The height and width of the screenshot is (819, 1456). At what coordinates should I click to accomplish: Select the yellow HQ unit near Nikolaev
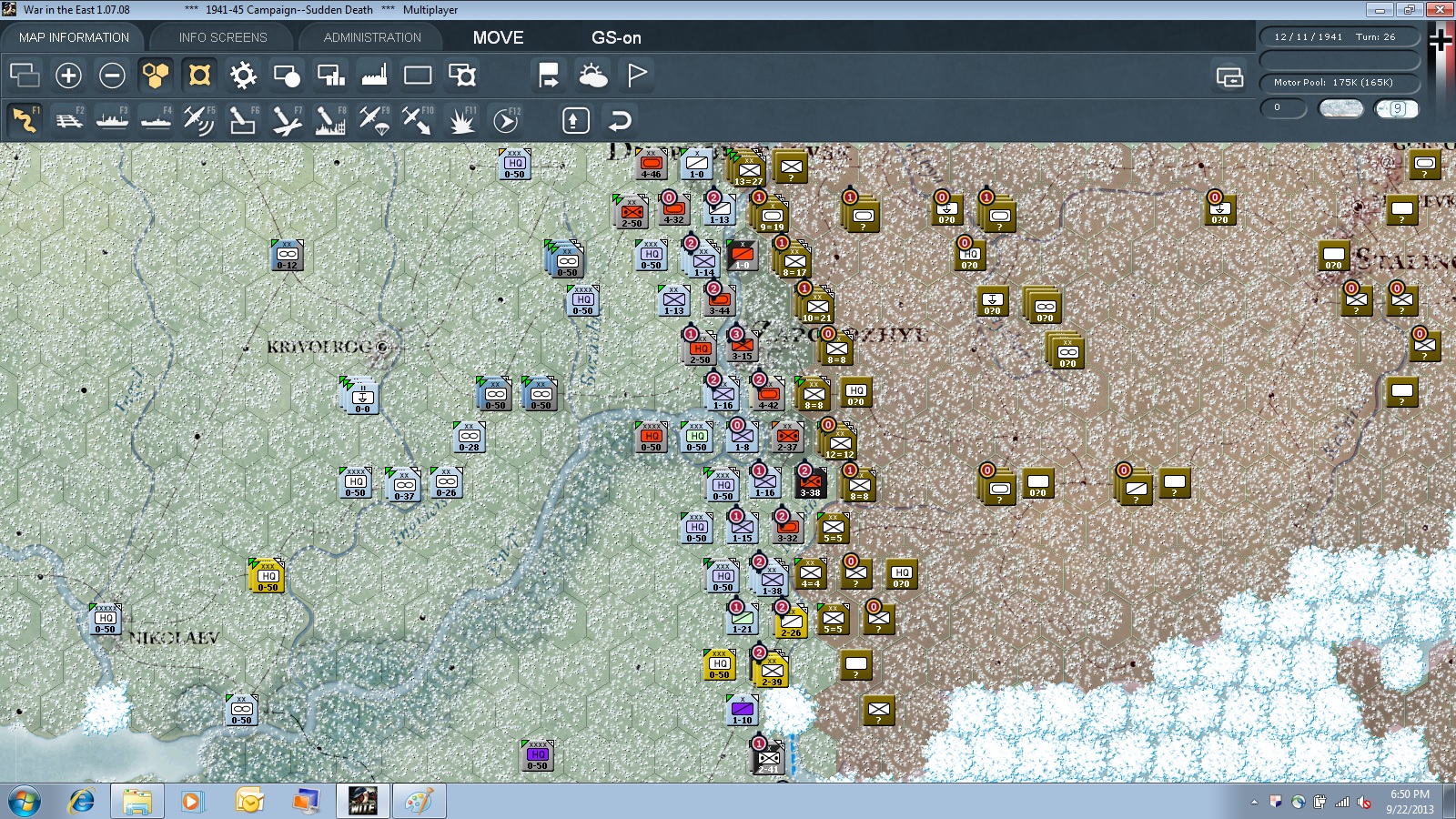(x=268, y=577)
